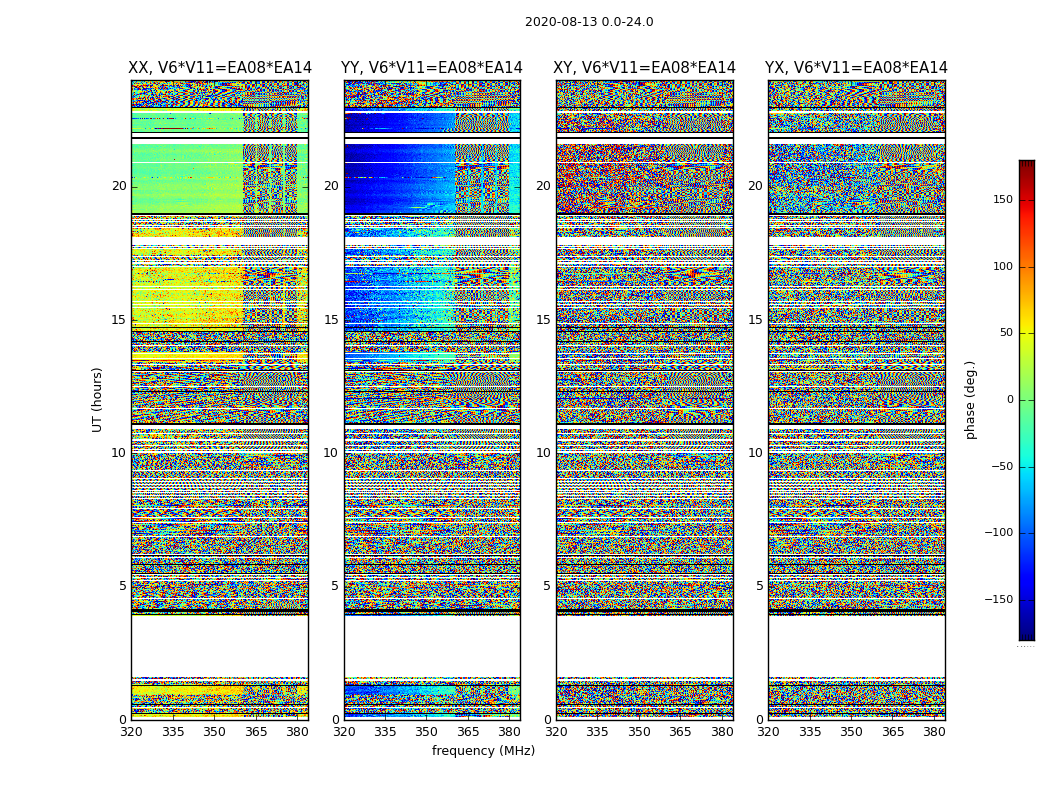Click the YY phase waterfall plot
Image resolution: width=1050 pixels, height=800 pixels.
432,400
